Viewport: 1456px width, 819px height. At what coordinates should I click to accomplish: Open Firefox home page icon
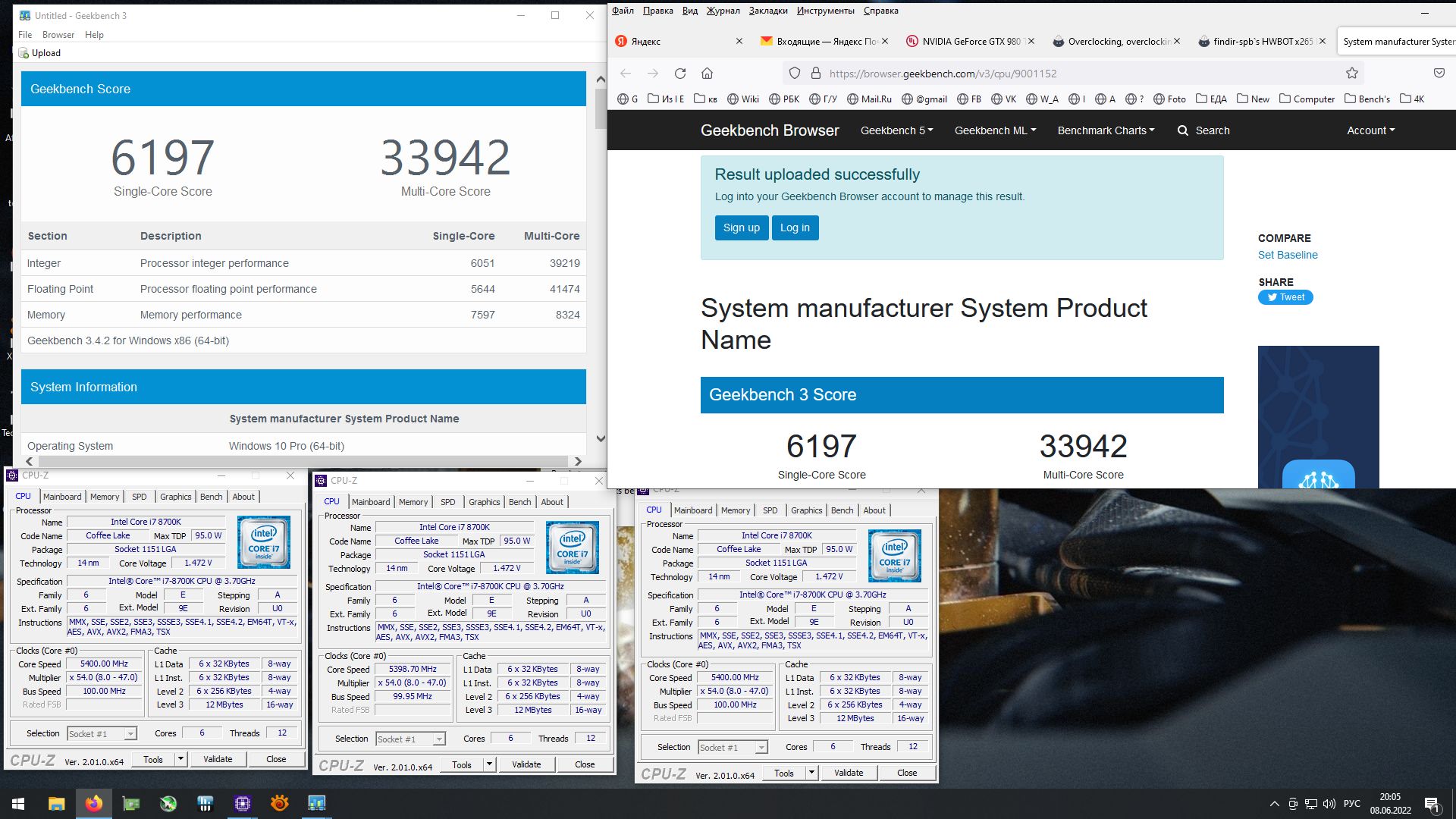[x=707, y=74]
